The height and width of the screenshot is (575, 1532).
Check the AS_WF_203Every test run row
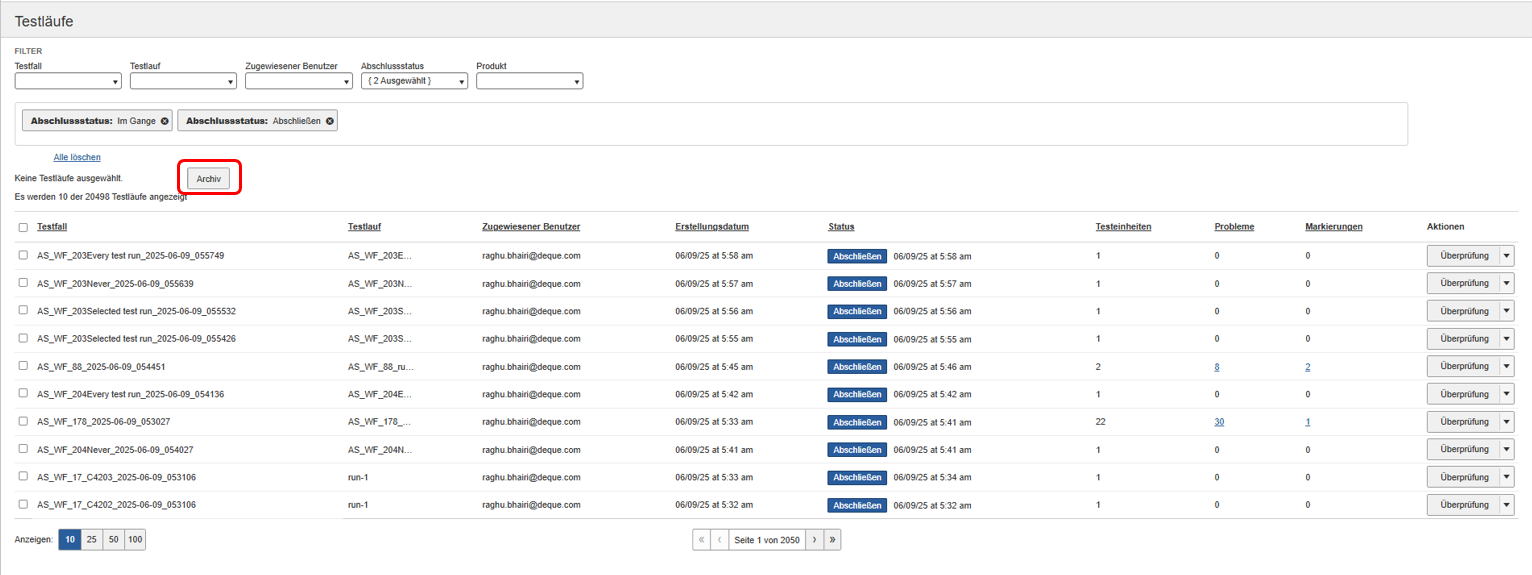pyautogui.click(x=23, y=256)
